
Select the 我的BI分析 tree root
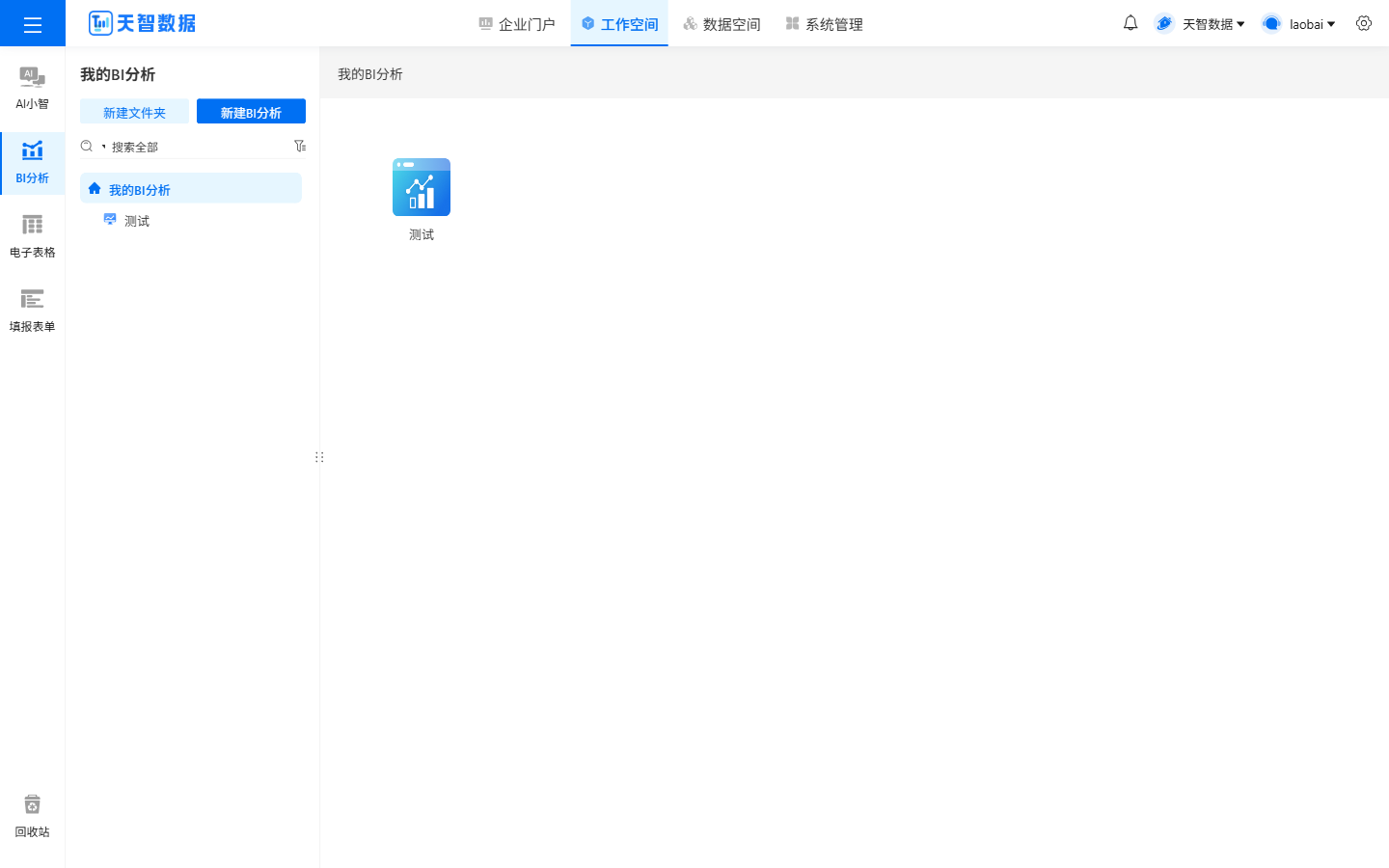coord(191,189)
